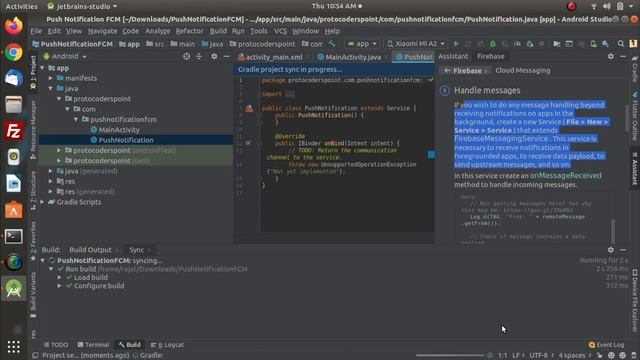
Task: Expand the Configure build node arrow
Action: (60, 286)
